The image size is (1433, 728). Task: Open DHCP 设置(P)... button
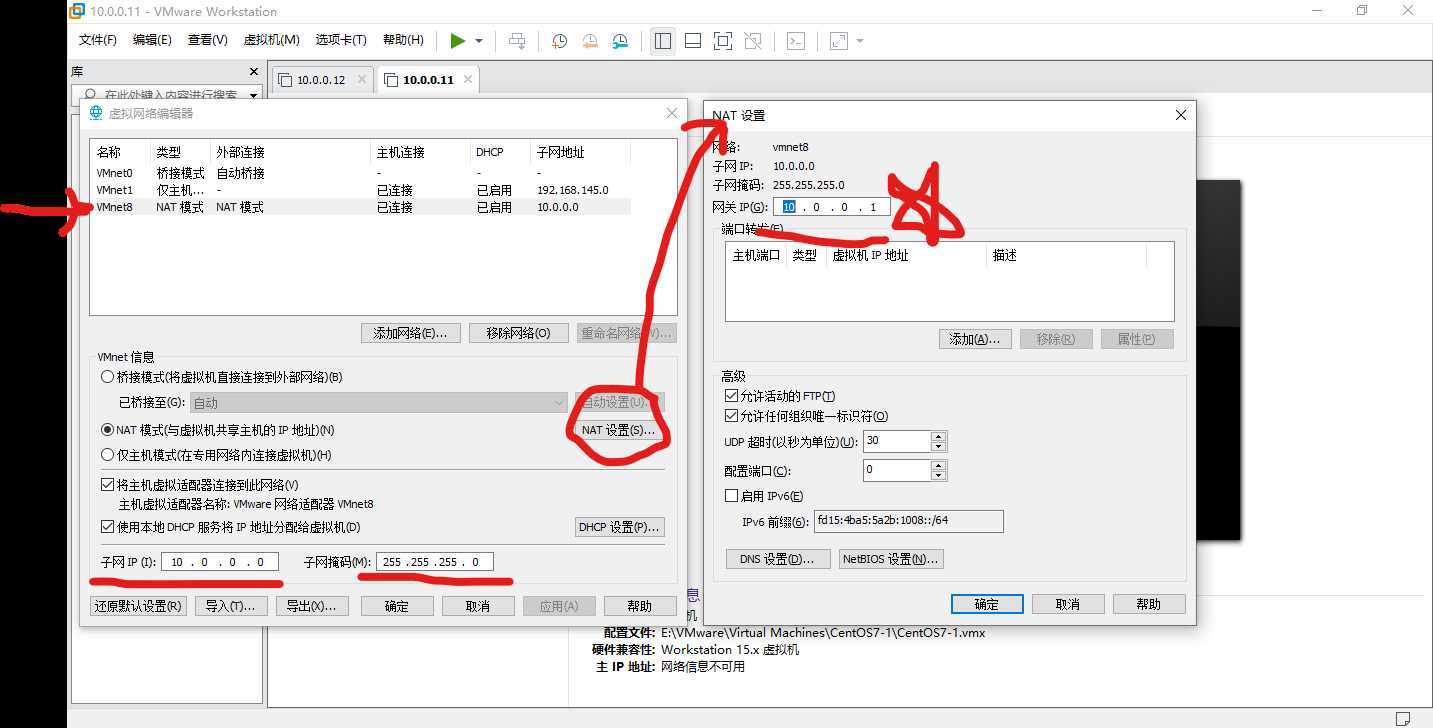[x=620, y=527]
